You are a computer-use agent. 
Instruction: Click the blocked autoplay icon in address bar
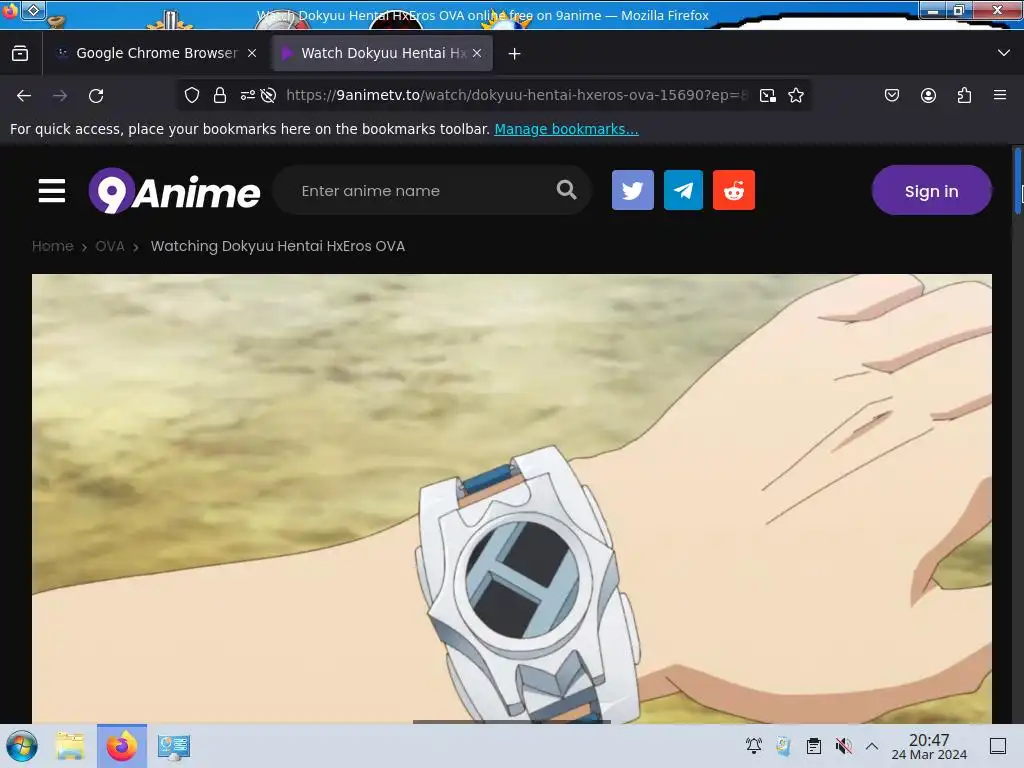point(268,95)
